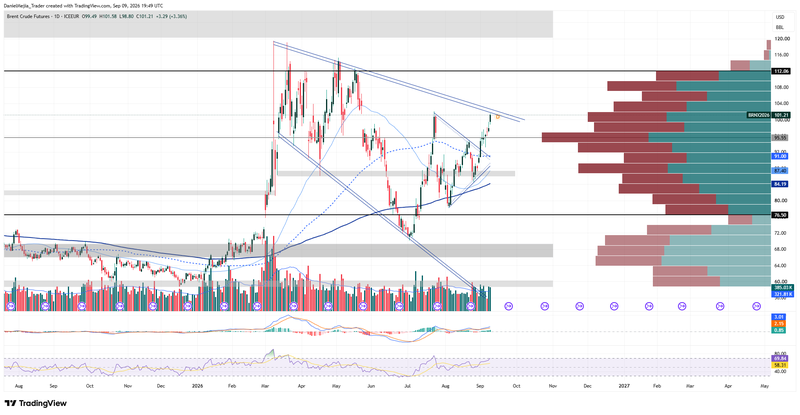Click the 2027 year label on time axis
The image size is (800, 415).
click(624, 386)
